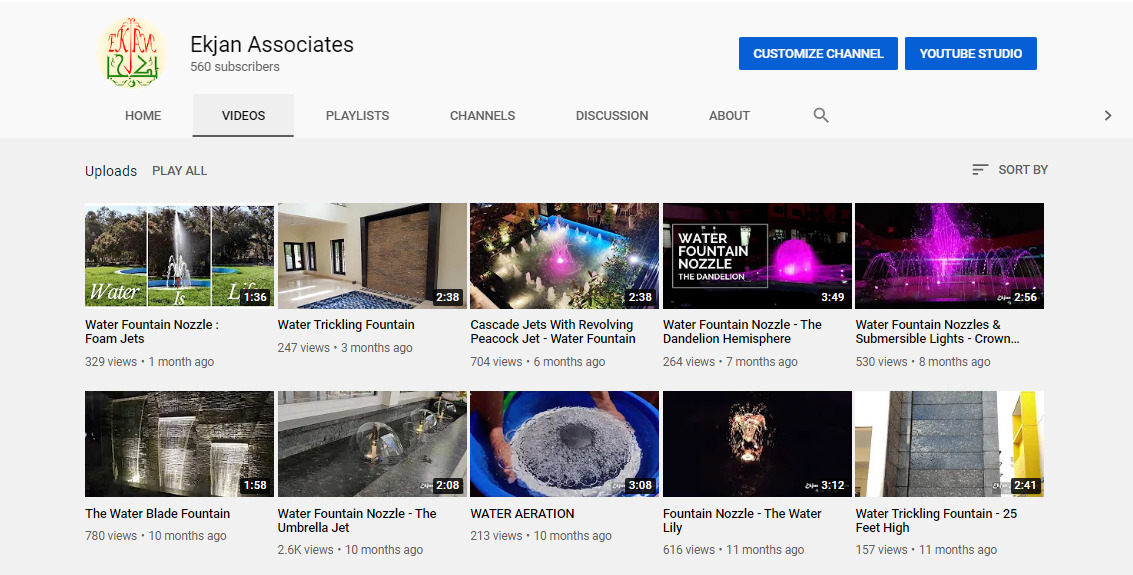Image resolution: width=1133 pixels, height=575 pixels.
Task: Open the Sort By dropdown
Action: pyautogui.click(x=1009, y=170)
